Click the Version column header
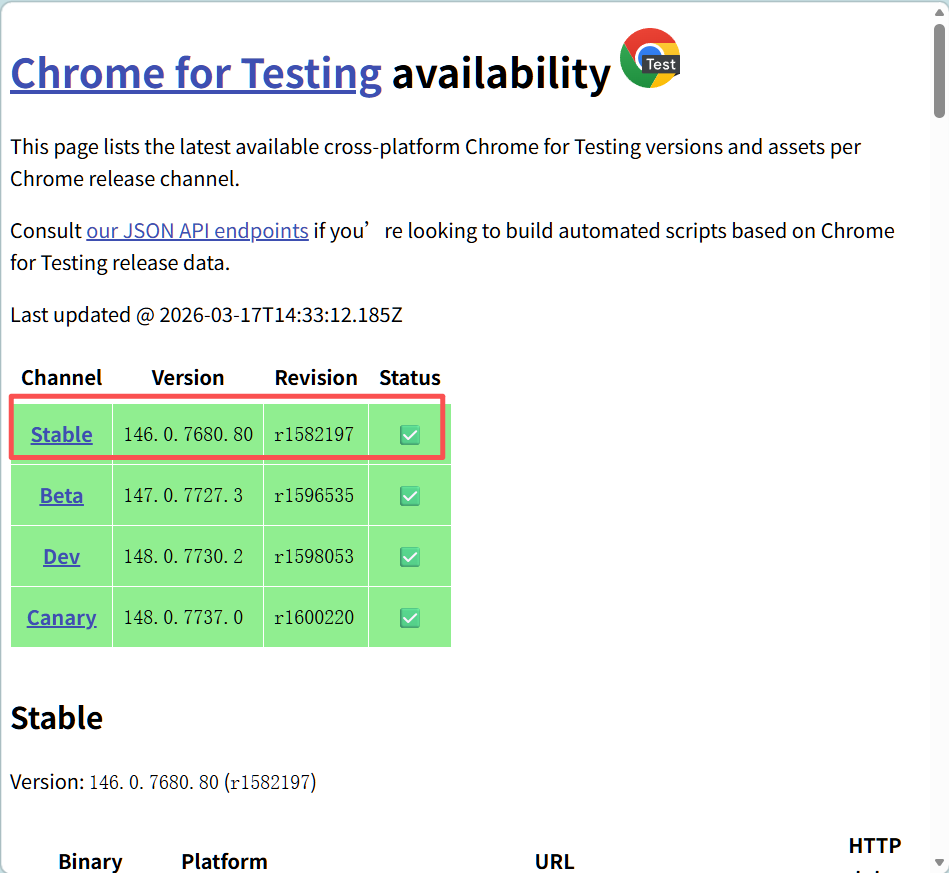 [x=188, y=378]
